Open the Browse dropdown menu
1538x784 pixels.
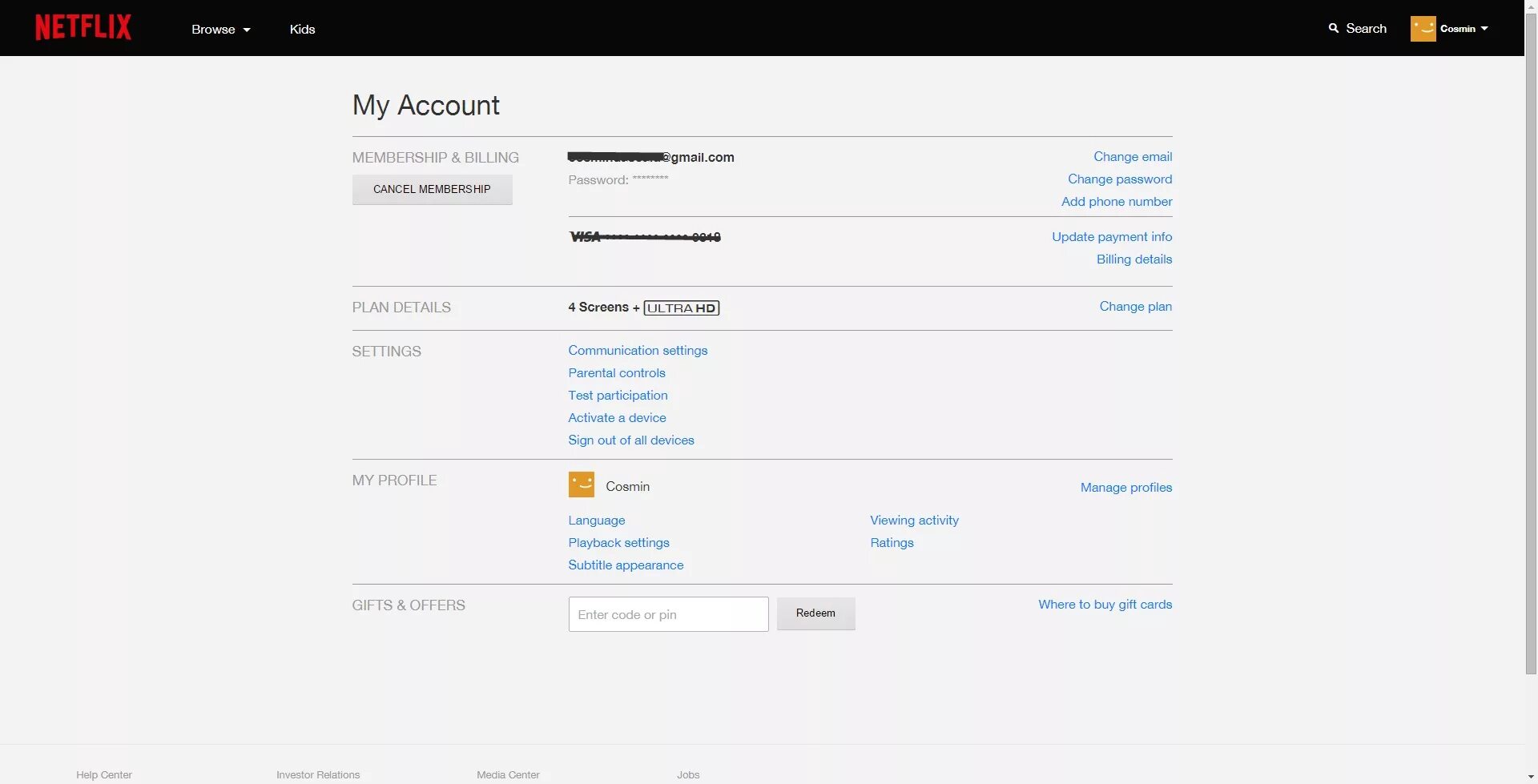pyautogui.click(x=221, y=29)
